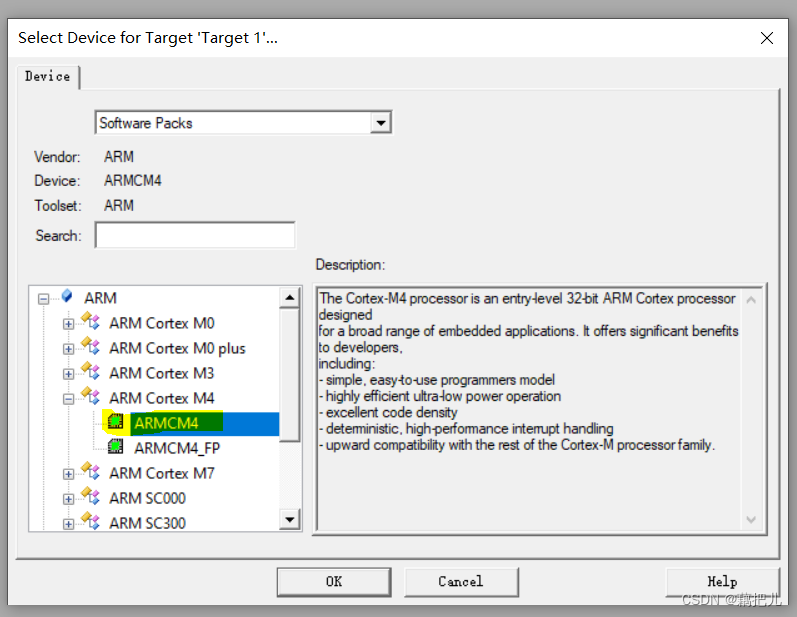Select the ARM SC000 row
Screen dimensions: 797x617
[147, 498]
